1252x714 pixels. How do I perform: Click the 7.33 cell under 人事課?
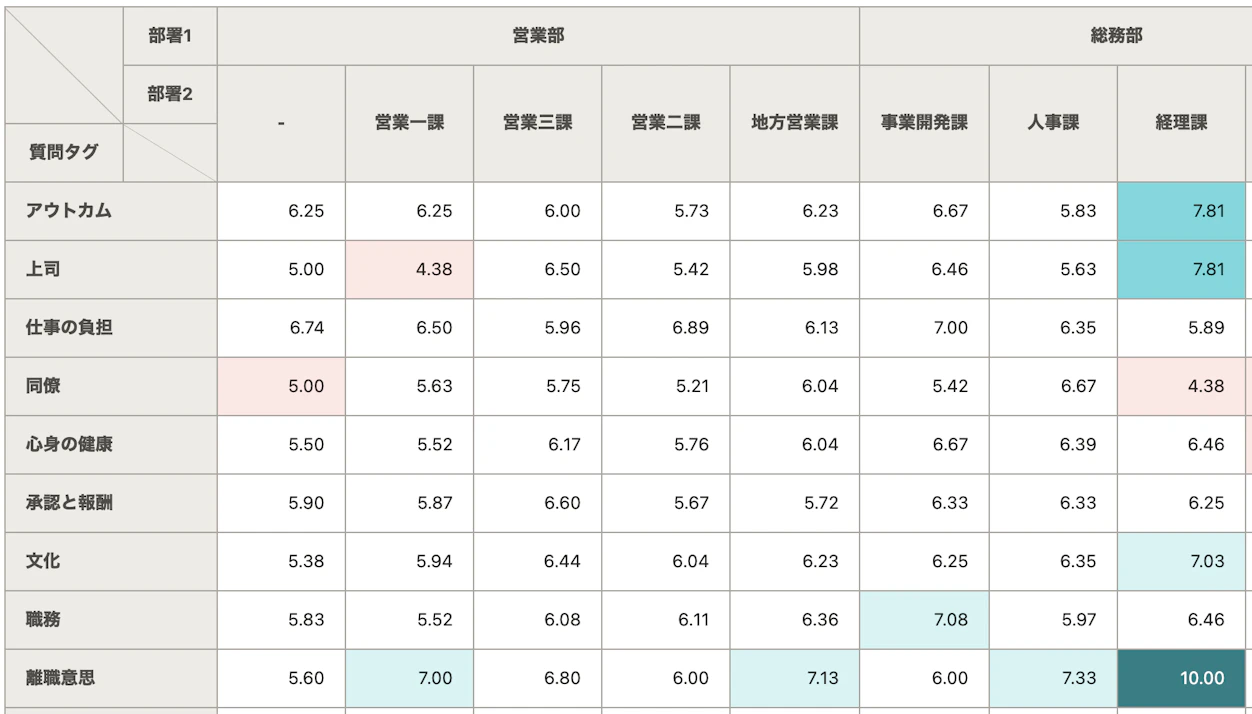(x=1053, y=678)
